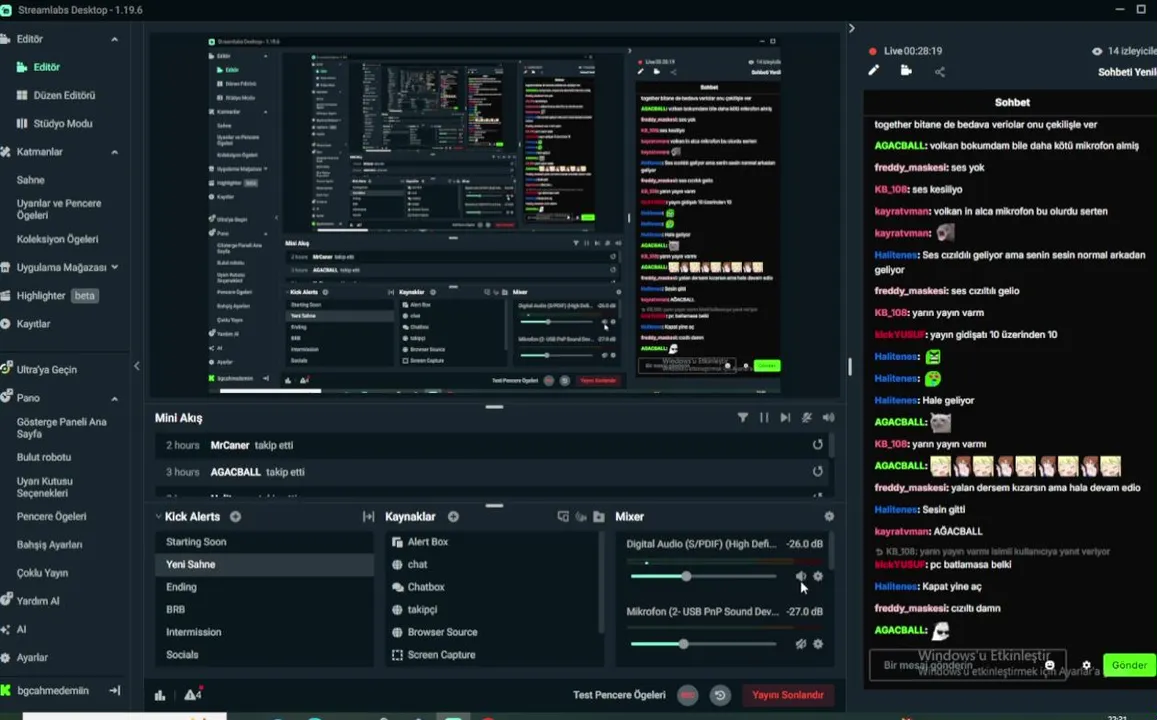Open performance stats bar chart icon

pyautogui.click(x=160, y=695)
